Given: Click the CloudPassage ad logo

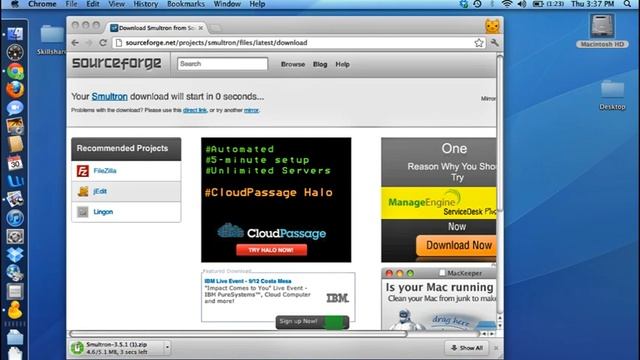Looking at the screenshot, I should click(x=271, y=232).
